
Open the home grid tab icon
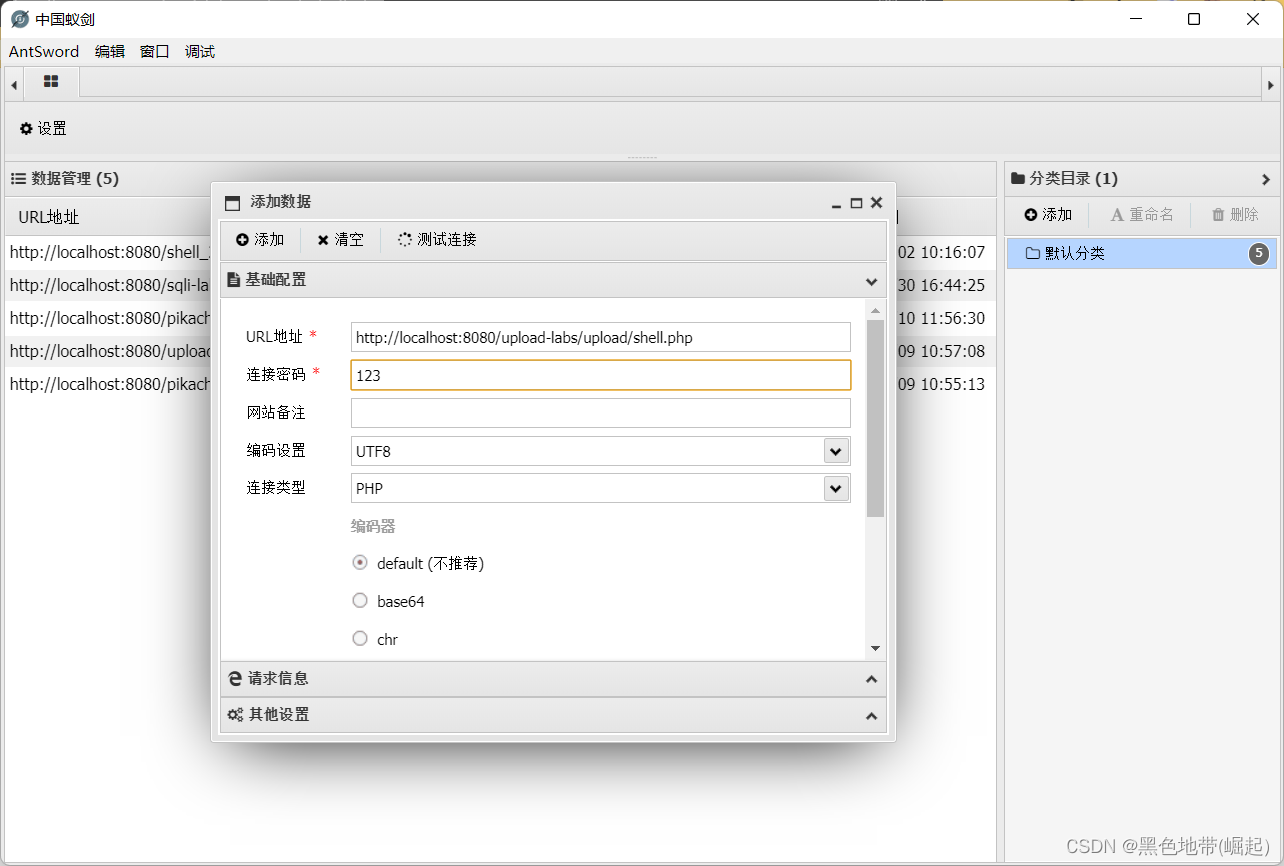51,82
